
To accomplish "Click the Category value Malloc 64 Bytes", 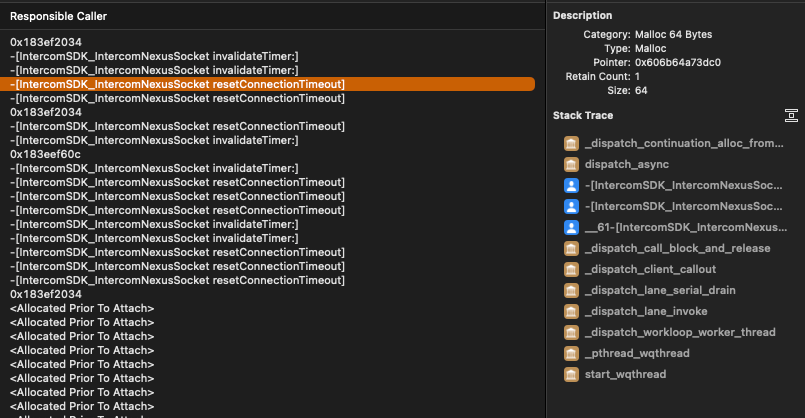I will 674,34.
